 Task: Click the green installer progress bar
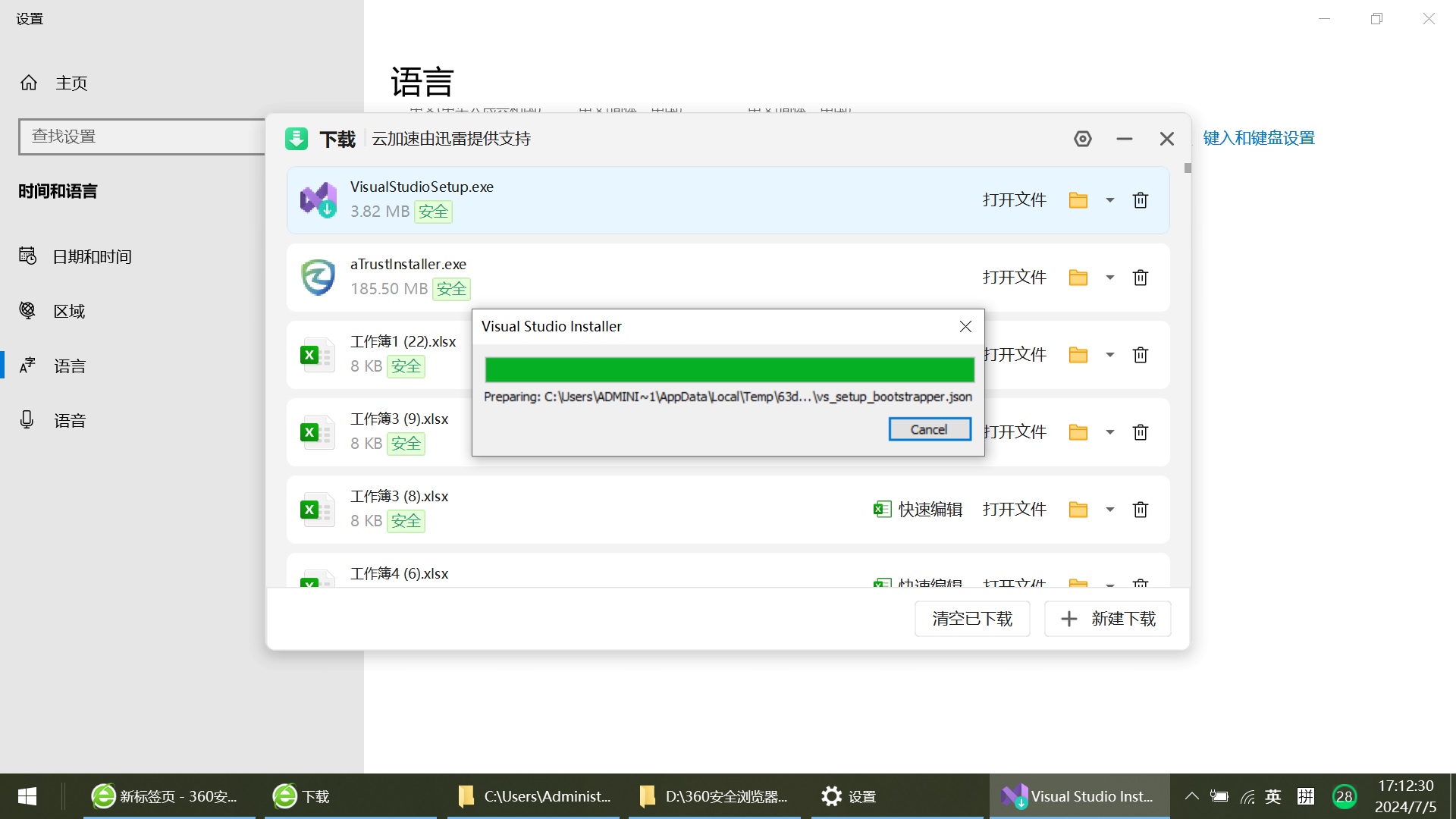pyautogui.click(x=730, y=369)
